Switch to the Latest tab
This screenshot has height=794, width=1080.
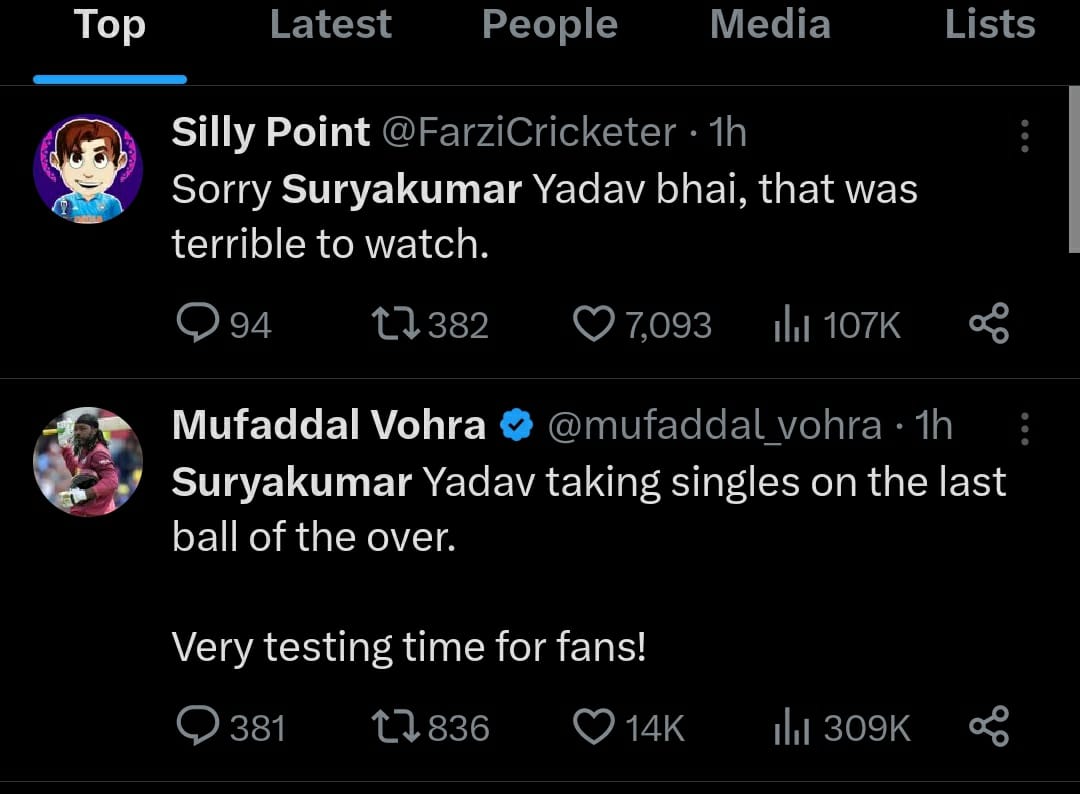click(330, 25)
